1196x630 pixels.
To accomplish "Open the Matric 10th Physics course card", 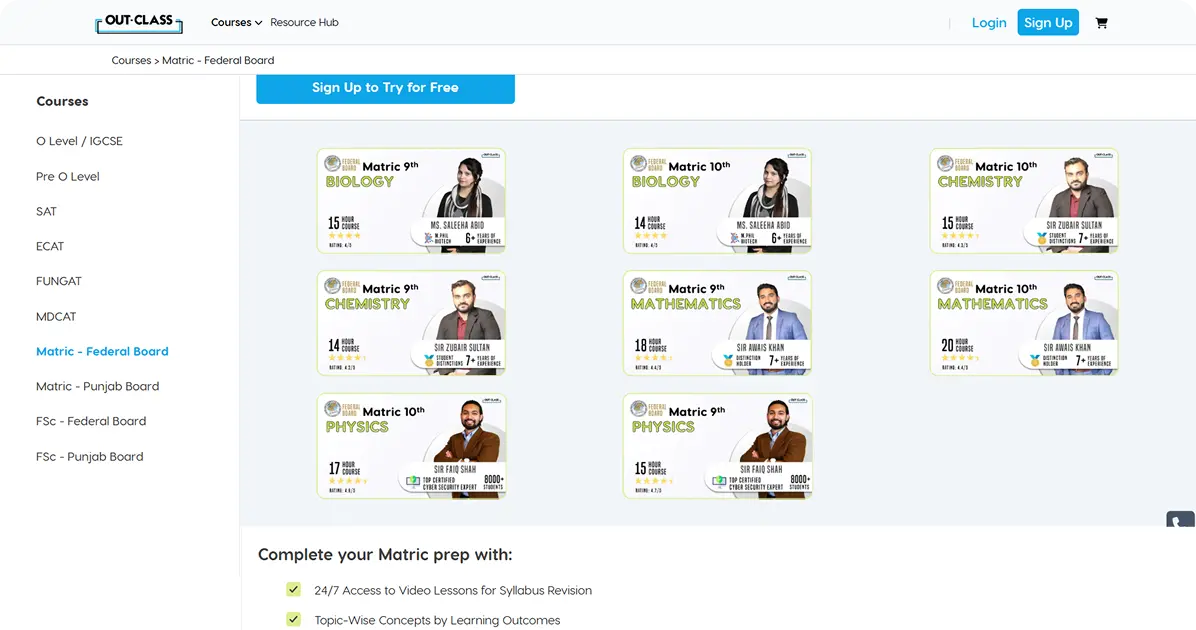I will click(411, 446).
